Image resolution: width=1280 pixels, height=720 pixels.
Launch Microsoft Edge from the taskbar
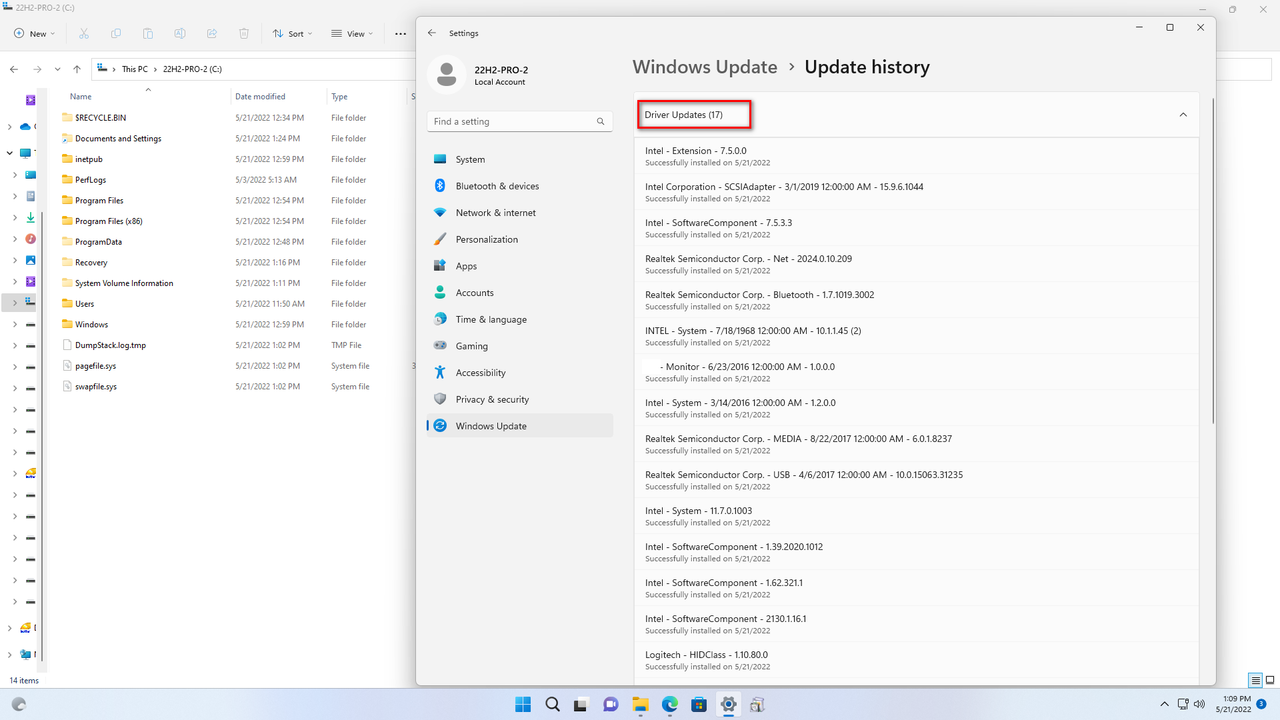point(670,704)
